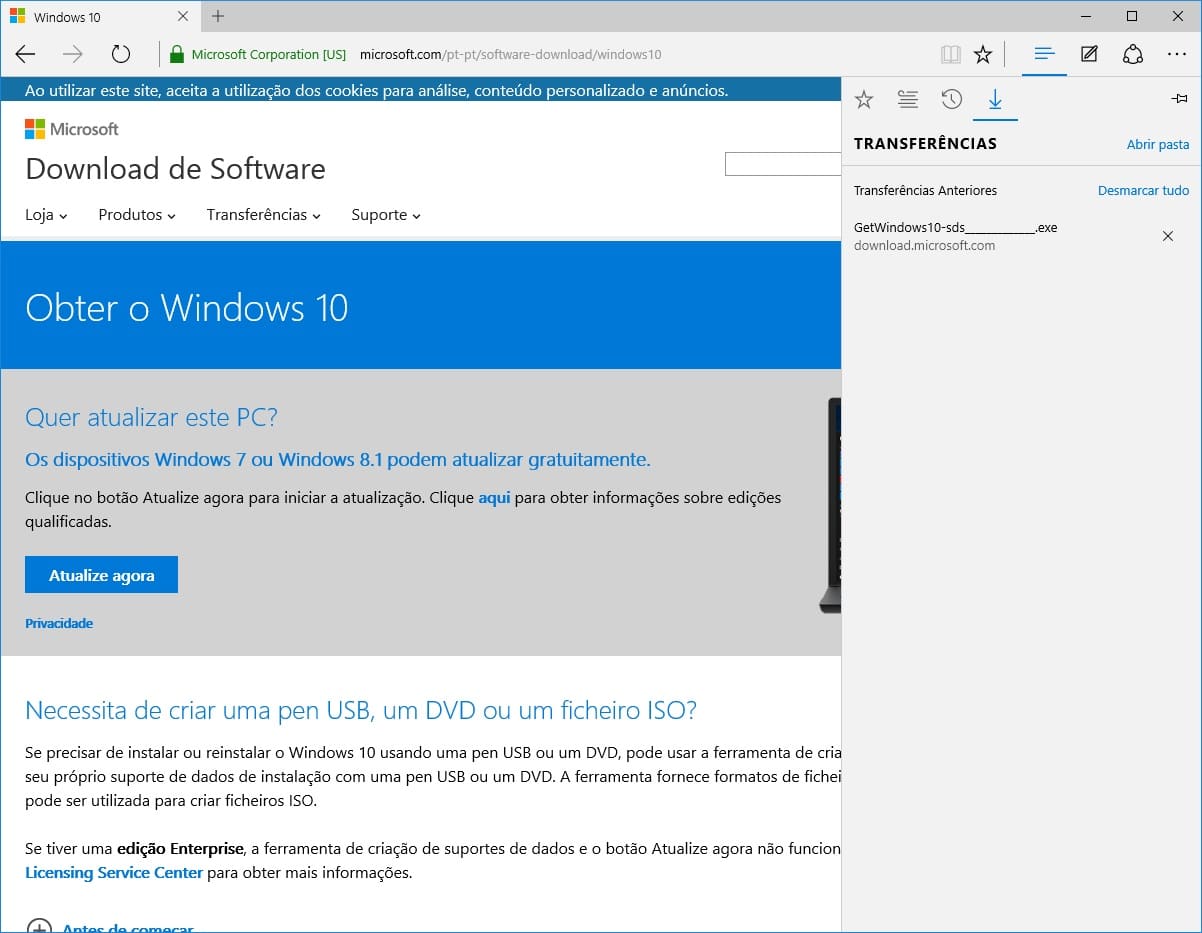Click the bold 'edição Enterprise' text
1202x933 pixels.
(x=180, y=848)
